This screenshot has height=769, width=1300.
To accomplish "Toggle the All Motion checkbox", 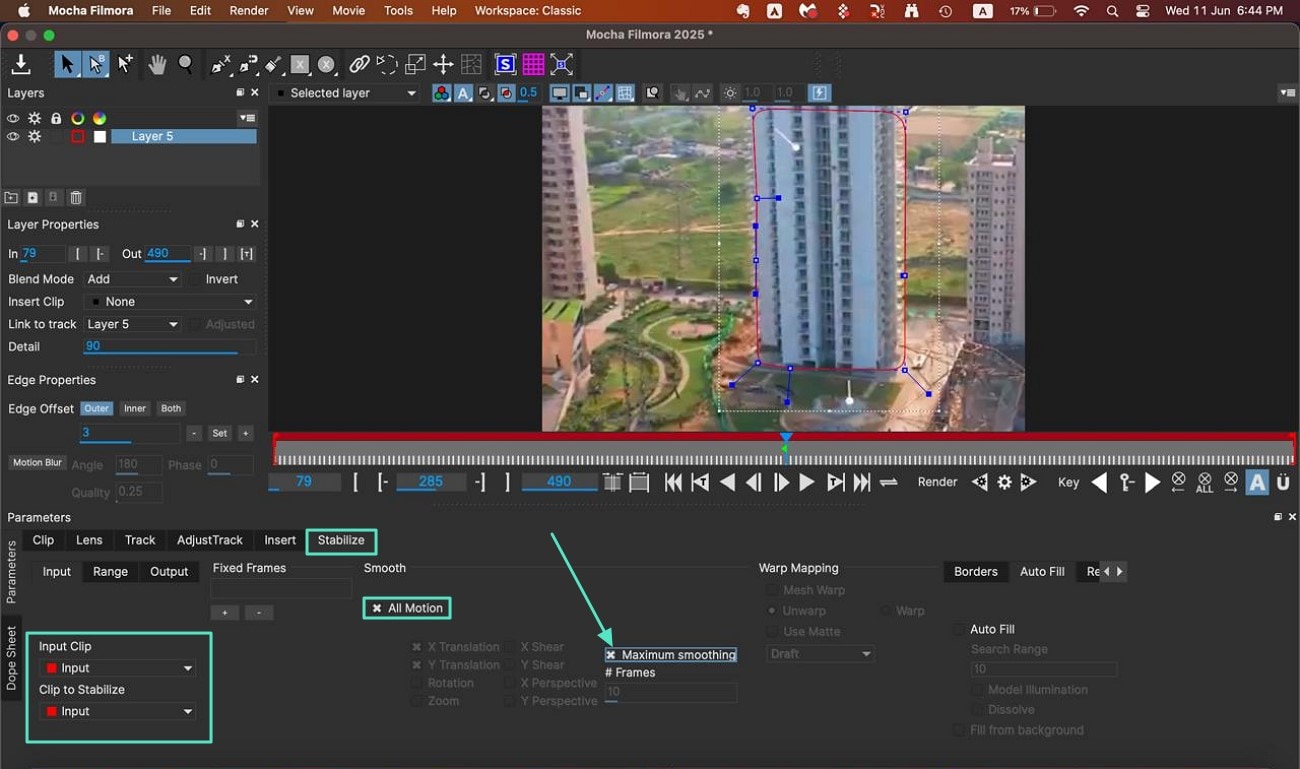I will coord(377,608).
